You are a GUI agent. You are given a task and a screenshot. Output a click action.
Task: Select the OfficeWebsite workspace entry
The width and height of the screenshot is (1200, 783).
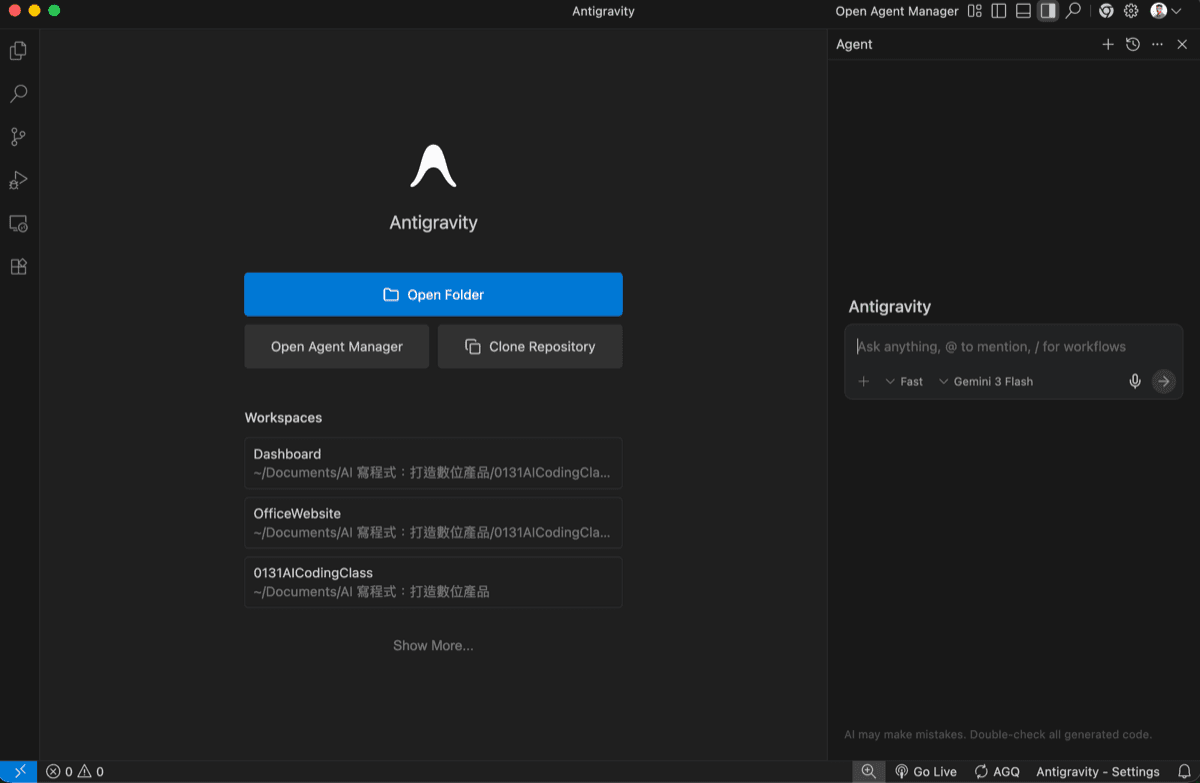pyautogui.click(x=433, y=522)
